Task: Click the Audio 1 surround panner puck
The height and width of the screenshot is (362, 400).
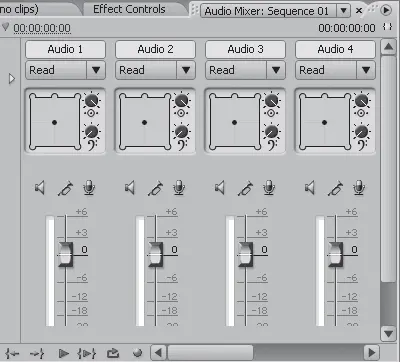Action: [x=54, y=123]
